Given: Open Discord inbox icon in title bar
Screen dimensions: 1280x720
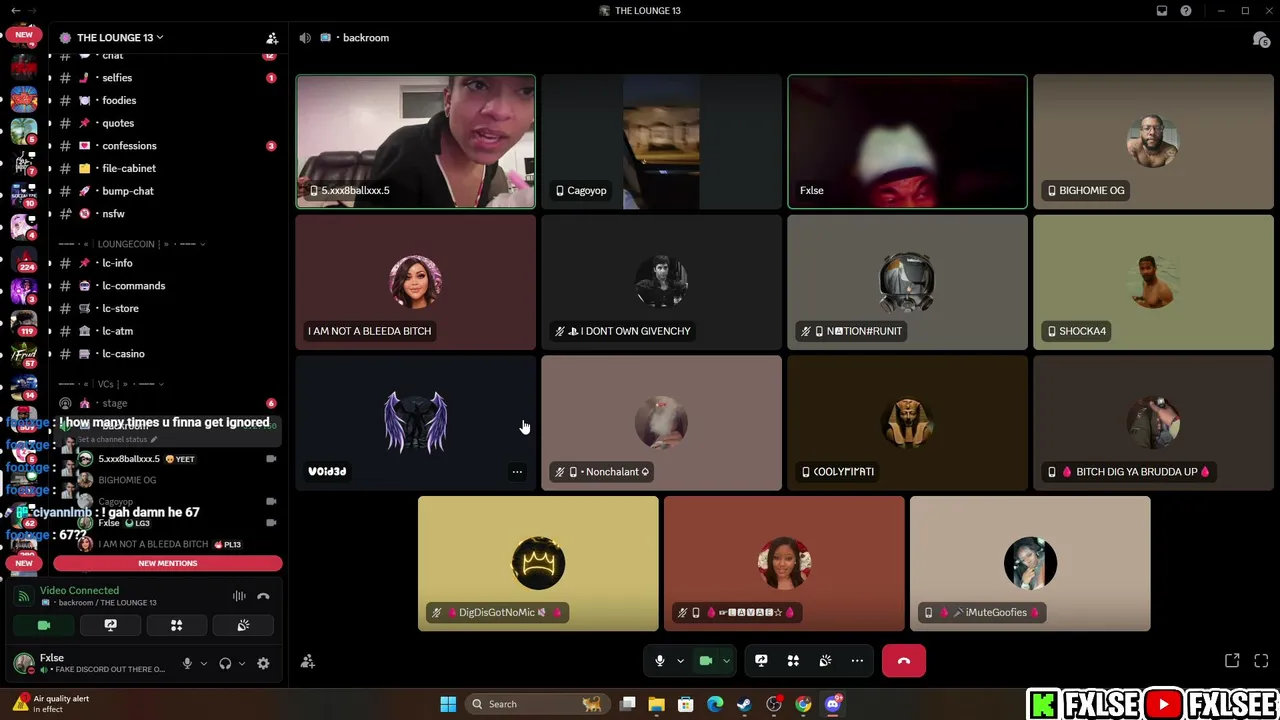Looking at the screenshot, I should [1162, 11].
